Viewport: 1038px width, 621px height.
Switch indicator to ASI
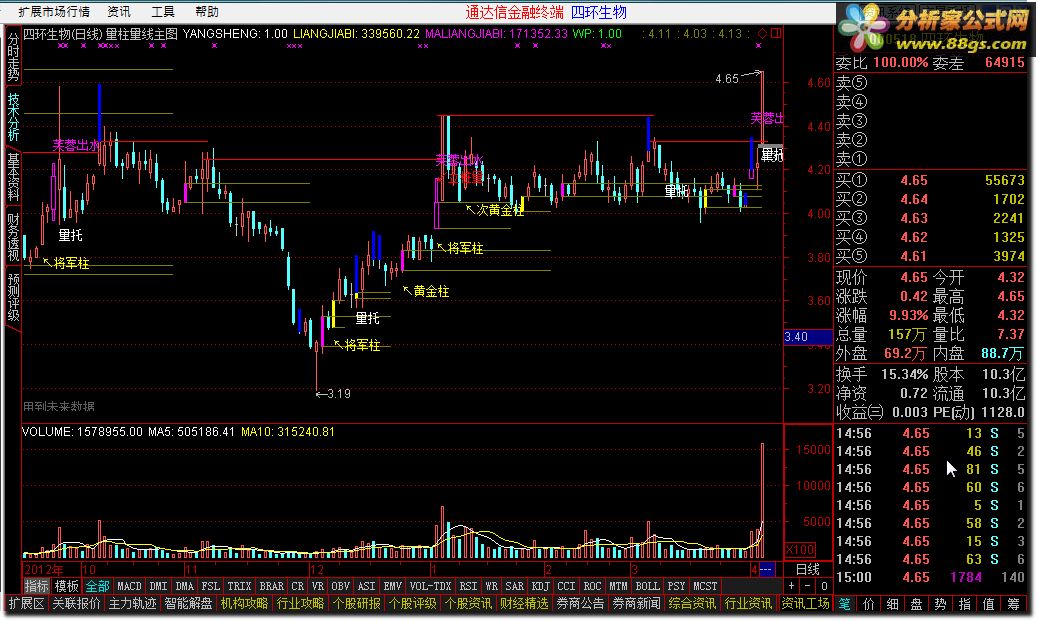coord(366,586)
